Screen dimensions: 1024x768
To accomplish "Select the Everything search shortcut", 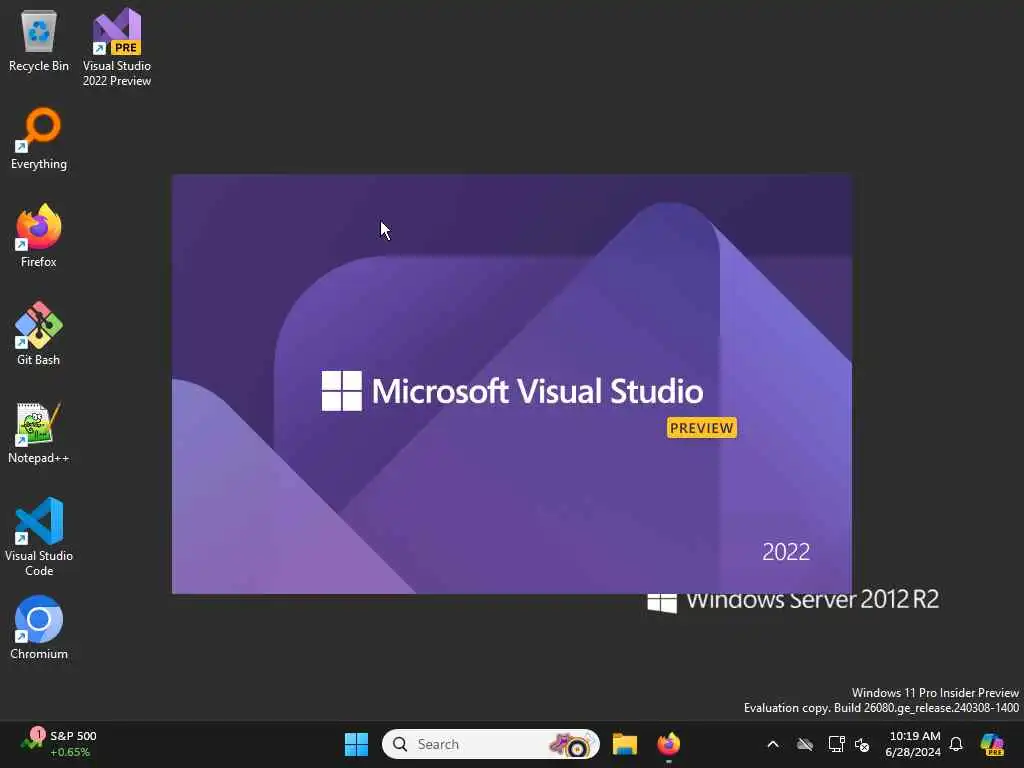I will coord(39,139).
